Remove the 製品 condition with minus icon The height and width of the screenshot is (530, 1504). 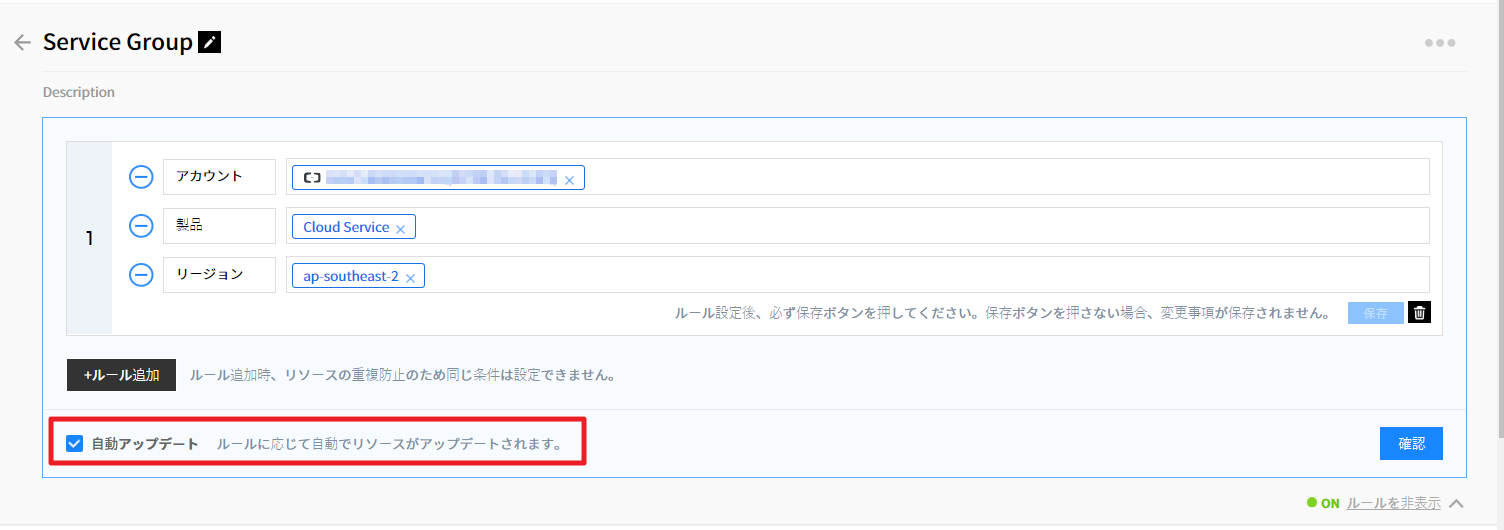141,226
